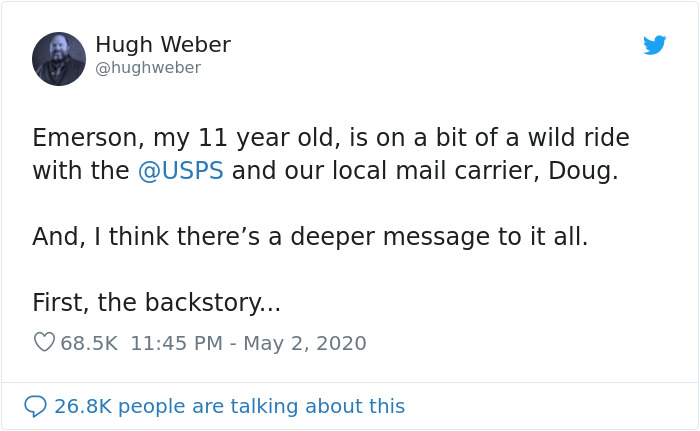Viewport: 700px width, 431px height.
Task: Click the Twitter bird logo
Action: [654, 45]
